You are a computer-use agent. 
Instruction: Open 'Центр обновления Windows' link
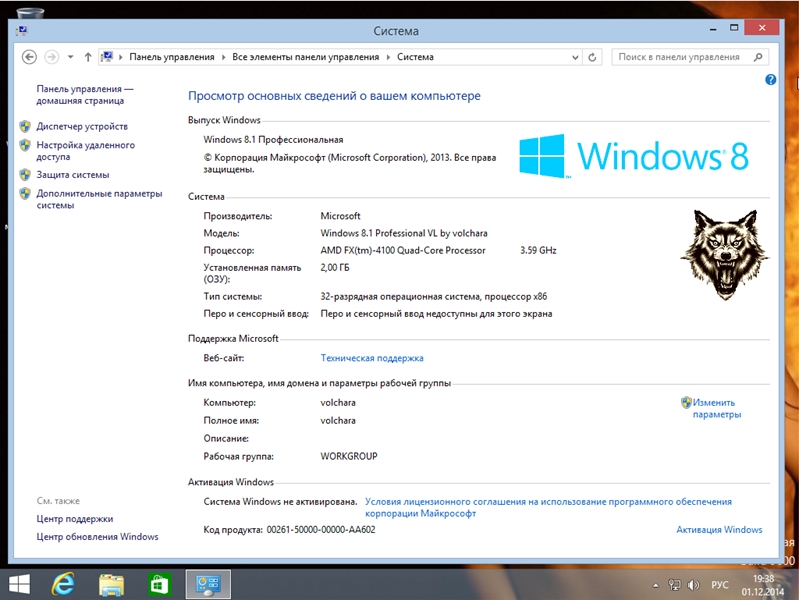coord(97,537)
